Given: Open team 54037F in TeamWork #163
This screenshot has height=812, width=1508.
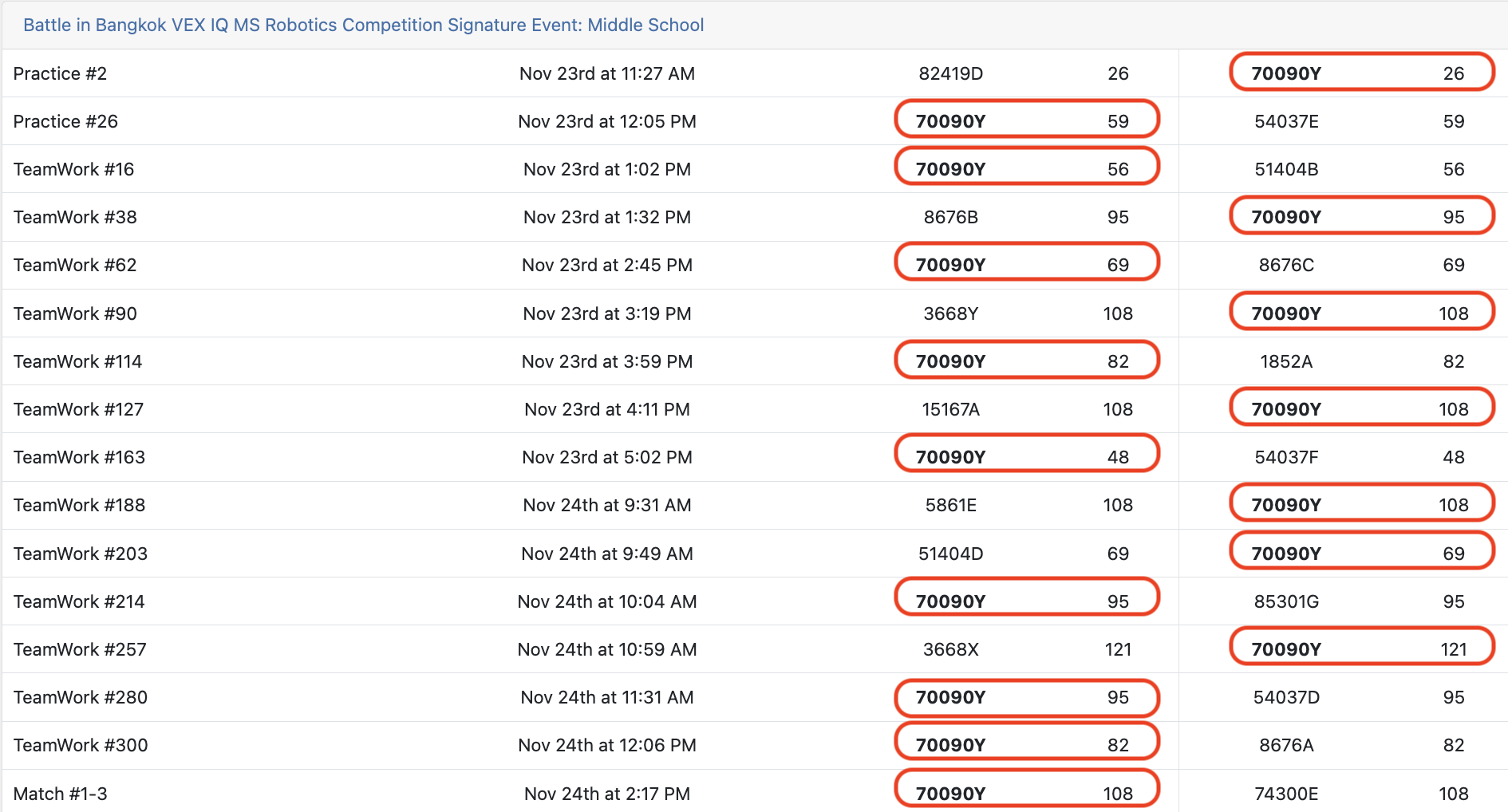Looking at the screenshot, I should click(1286, 457).
